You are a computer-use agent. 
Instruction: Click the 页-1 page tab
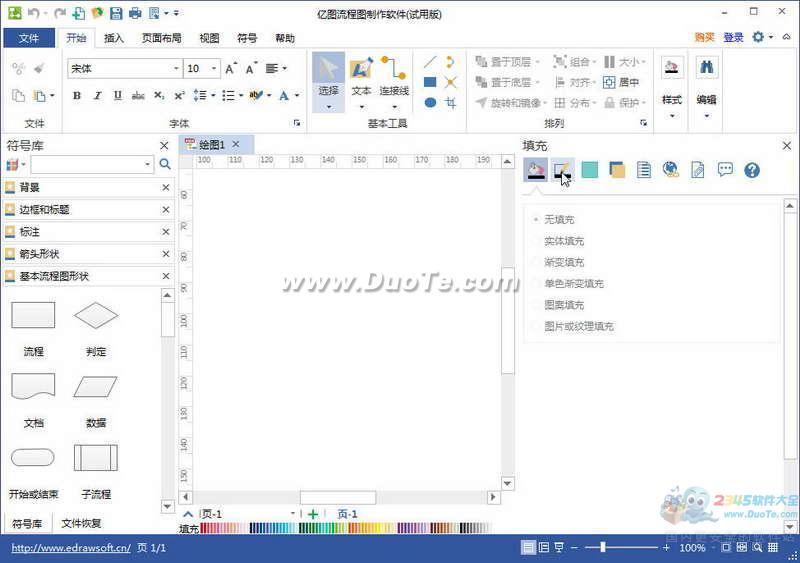coord(347,514)
